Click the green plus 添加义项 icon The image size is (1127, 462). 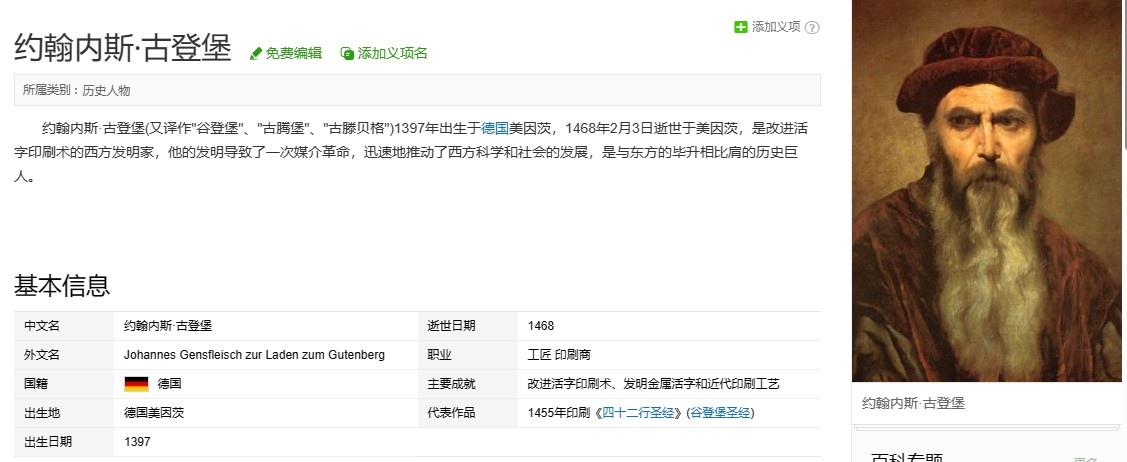pos(740,27)
